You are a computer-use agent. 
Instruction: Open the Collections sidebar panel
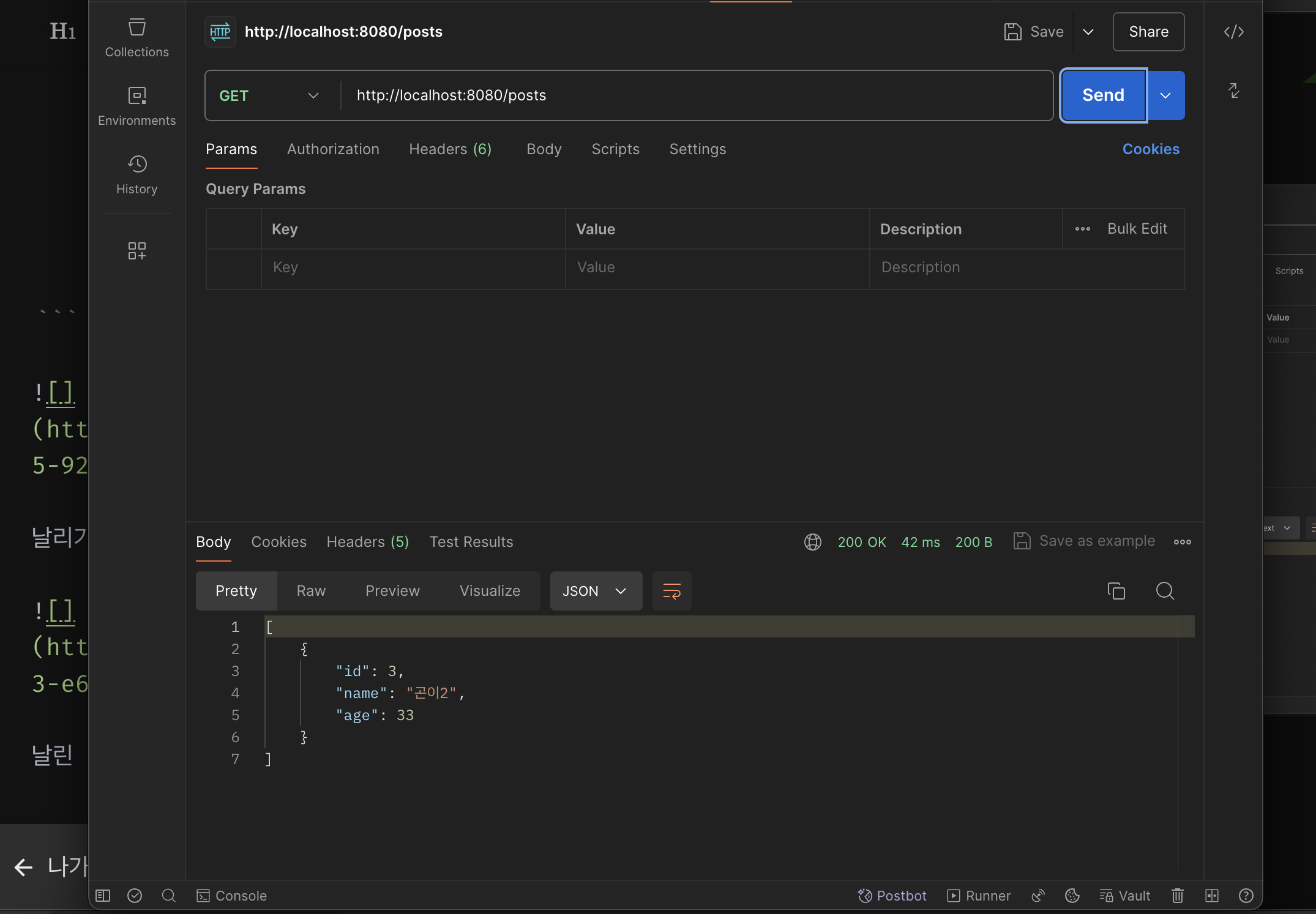(x=136, y=38)
